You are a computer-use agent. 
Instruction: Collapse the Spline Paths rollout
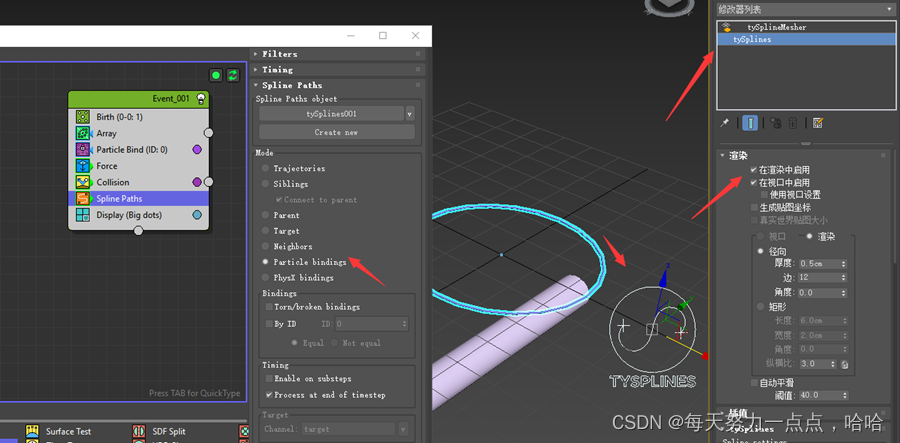pyautogui.click(x=257, y=85)
